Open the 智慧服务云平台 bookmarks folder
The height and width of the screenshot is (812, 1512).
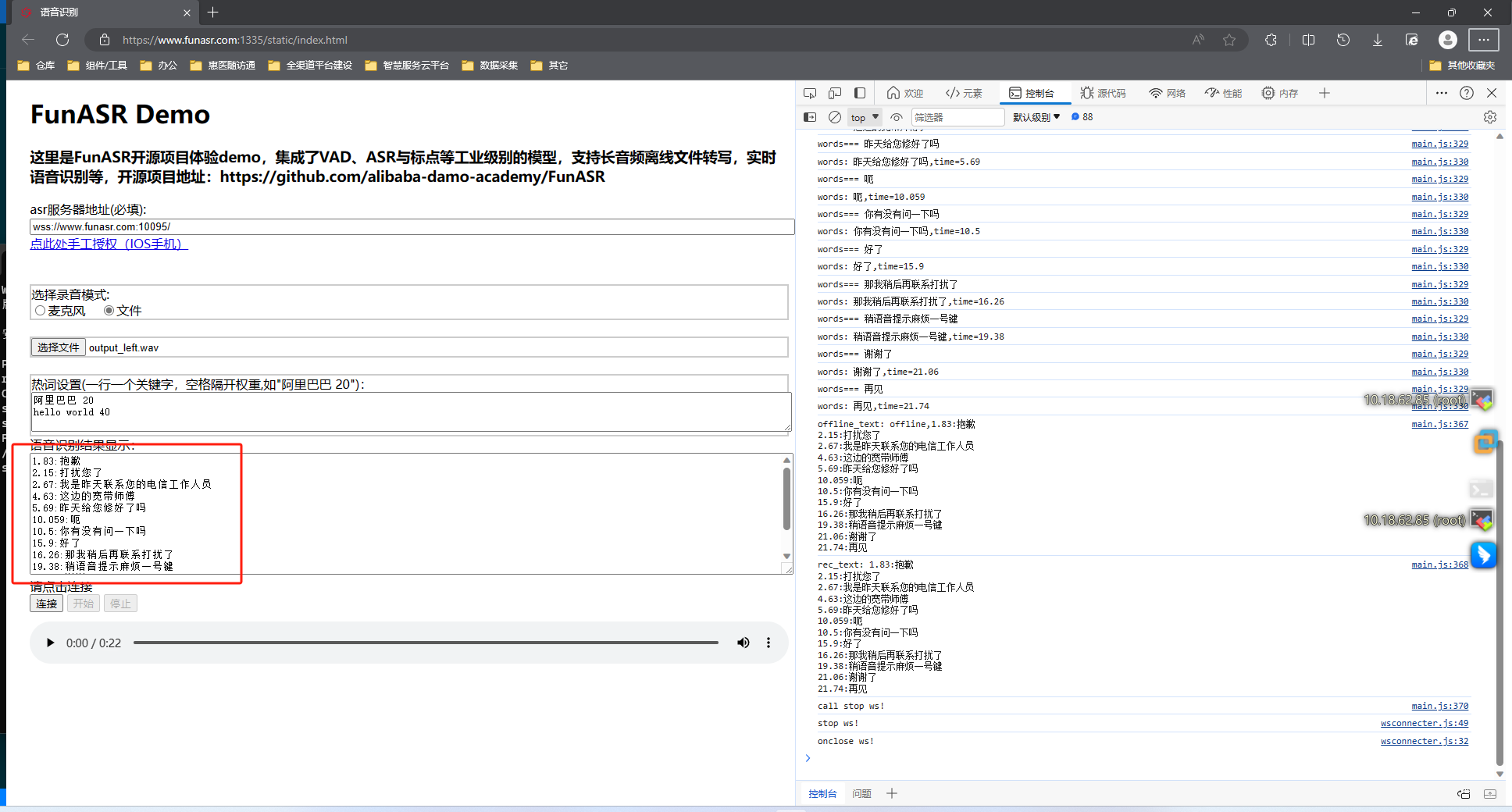[x=407, y=66]
